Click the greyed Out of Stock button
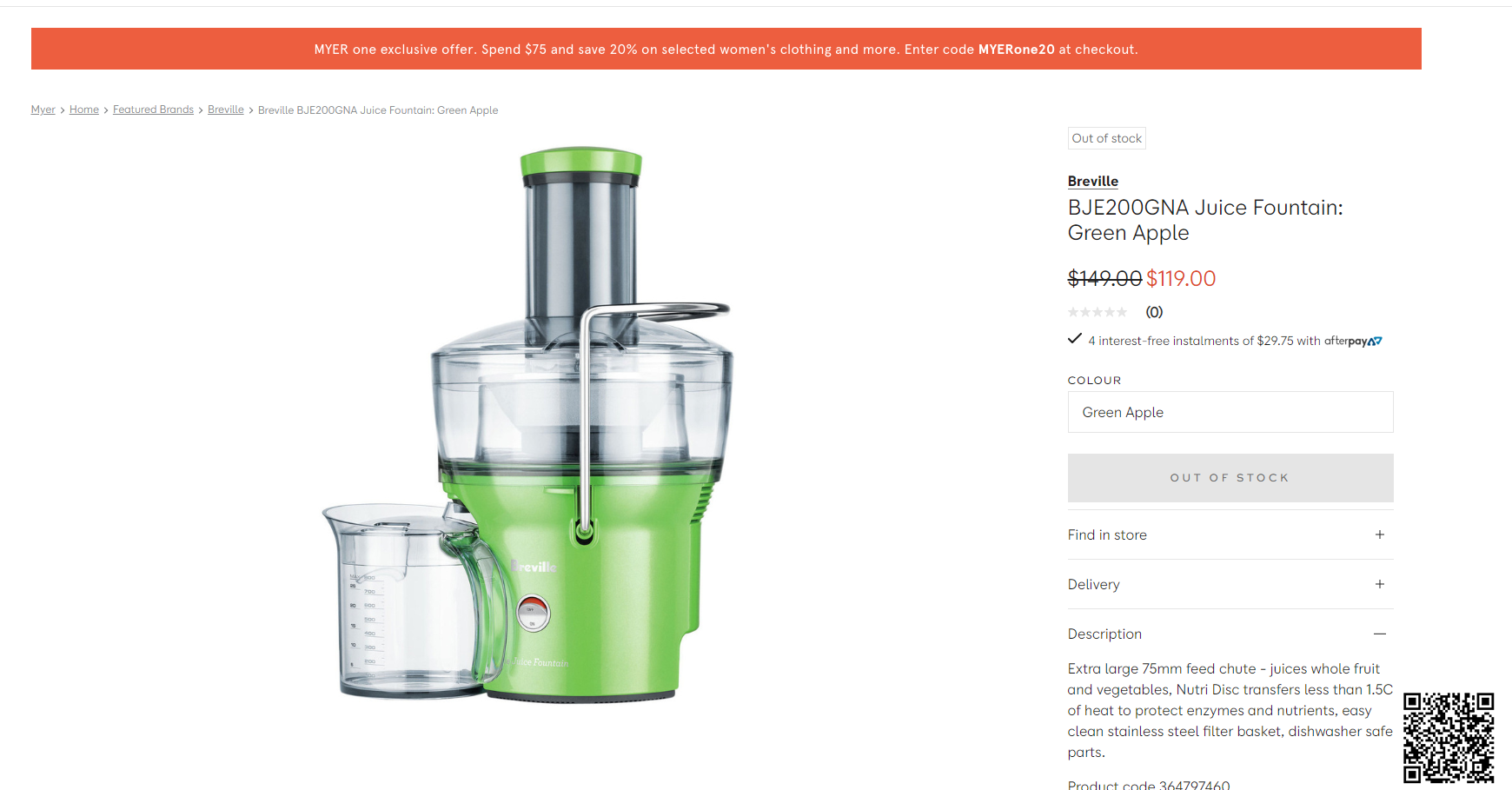1512x790 pixels. 1230,478
